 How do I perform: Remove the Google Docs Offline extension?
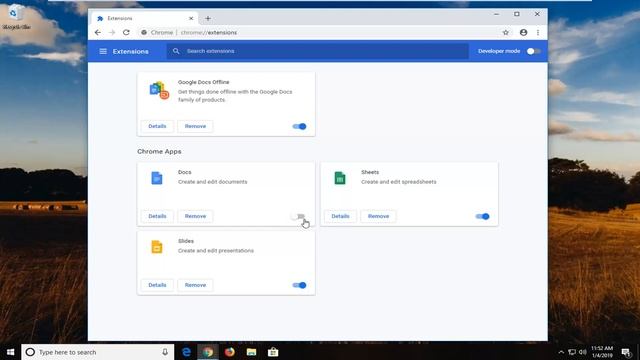point(195,126)
